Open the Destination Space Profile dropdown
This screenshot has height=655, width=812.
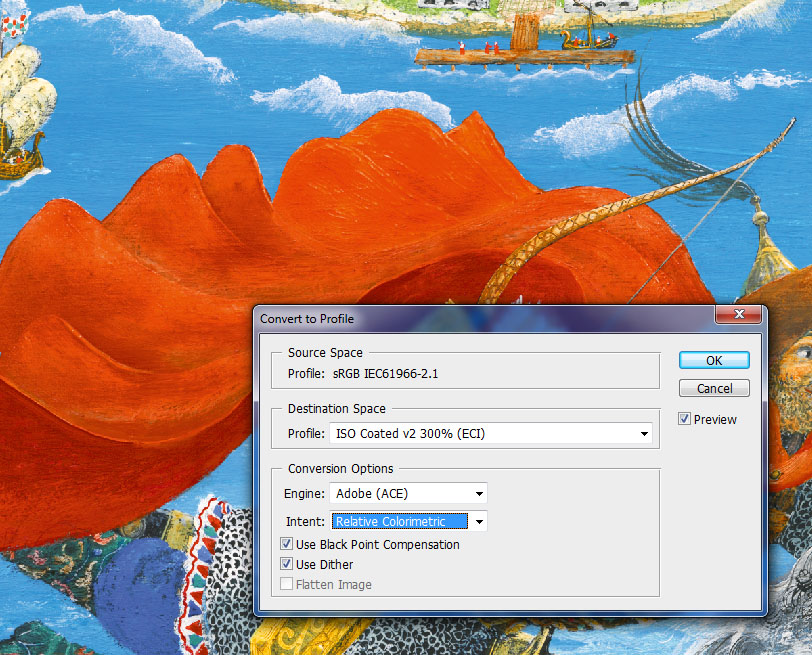[490, 433]
